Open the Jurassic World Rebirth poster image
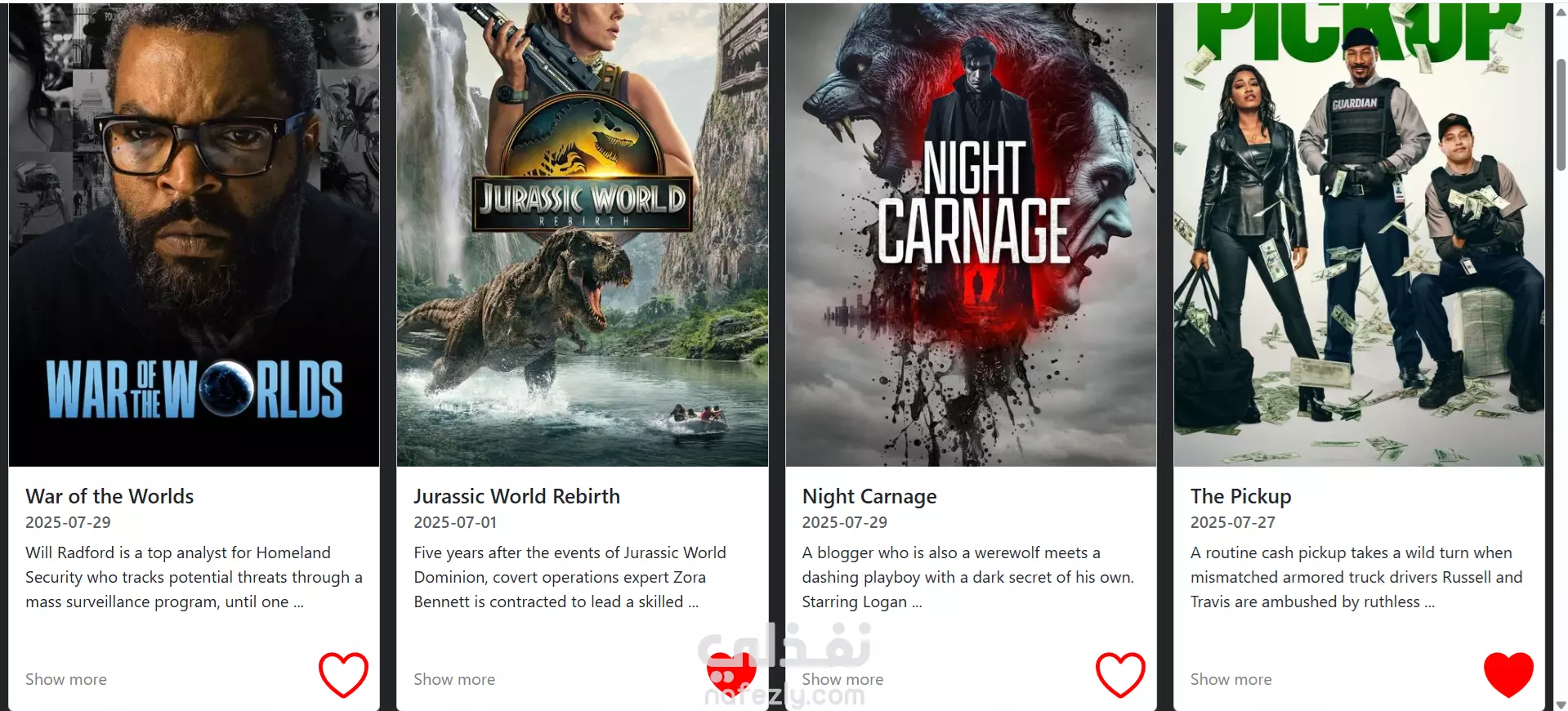The height and width of the screenshot is (711, 1568). pos(583,235)
